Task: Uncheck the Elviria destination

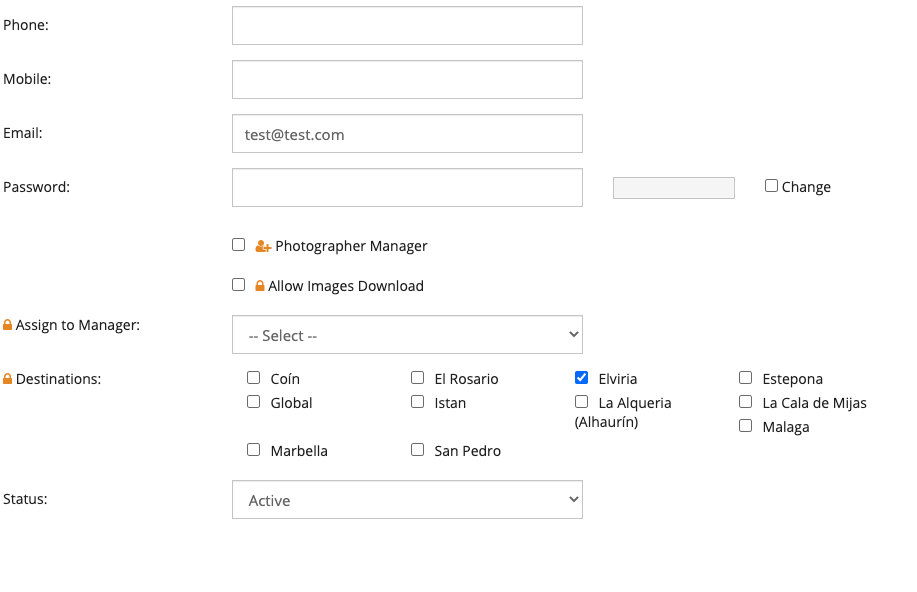Action: pyautogui.click(x=581, y=377)
